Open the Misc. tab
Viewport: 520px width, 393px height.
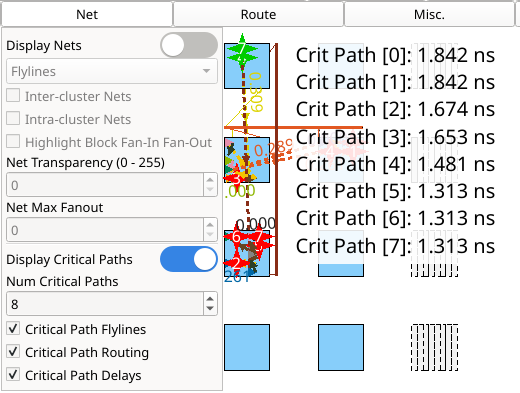tap(429, 14)
